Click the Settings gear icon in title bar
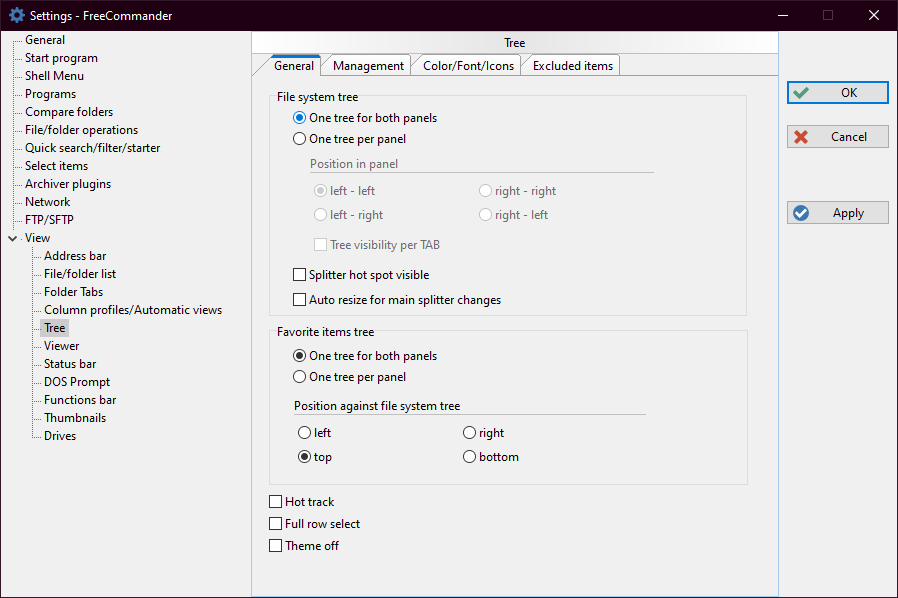The image size is (898, 598). [16, 15]
